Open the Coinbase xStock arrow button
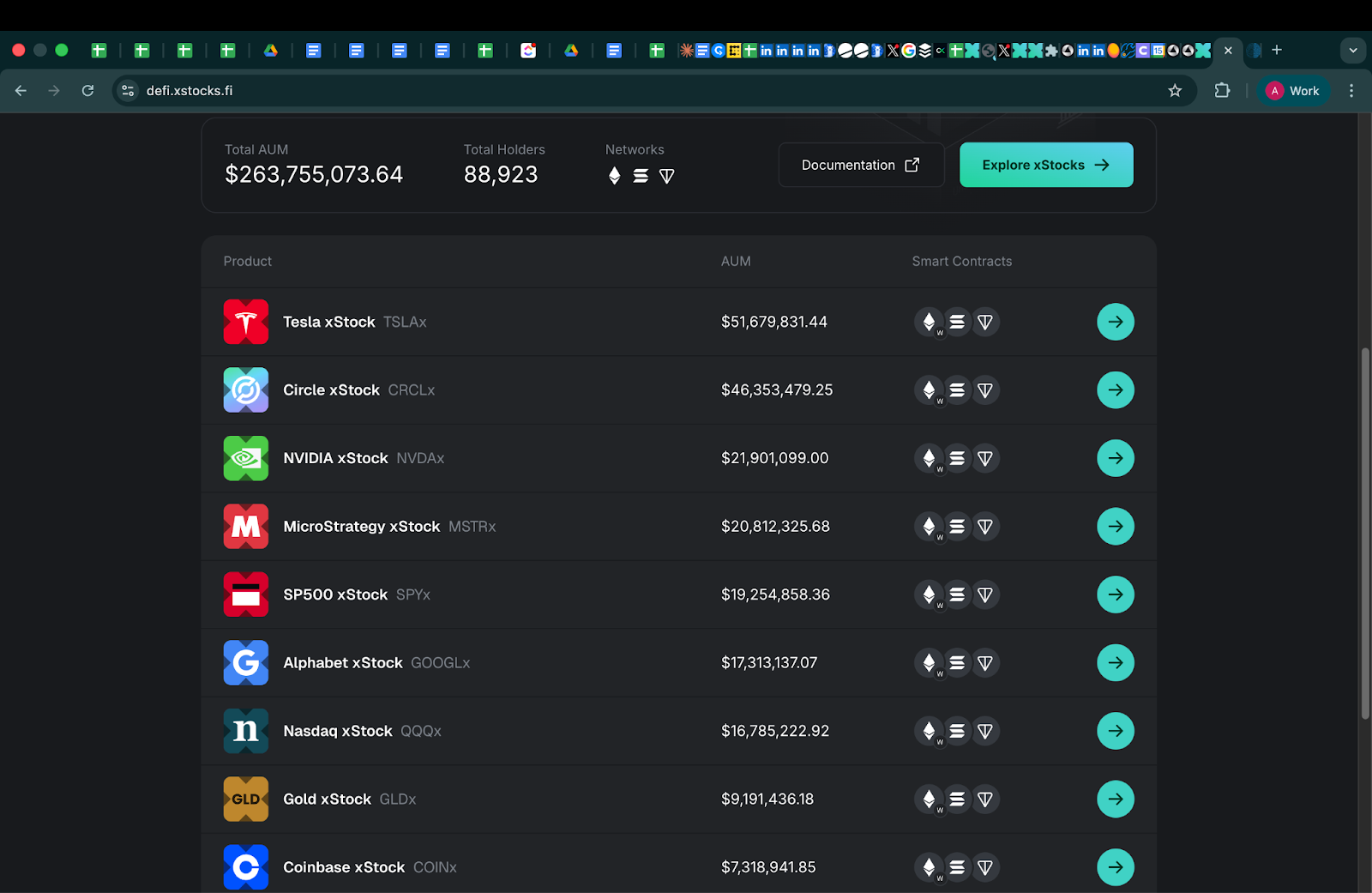 click(1116, 867)
